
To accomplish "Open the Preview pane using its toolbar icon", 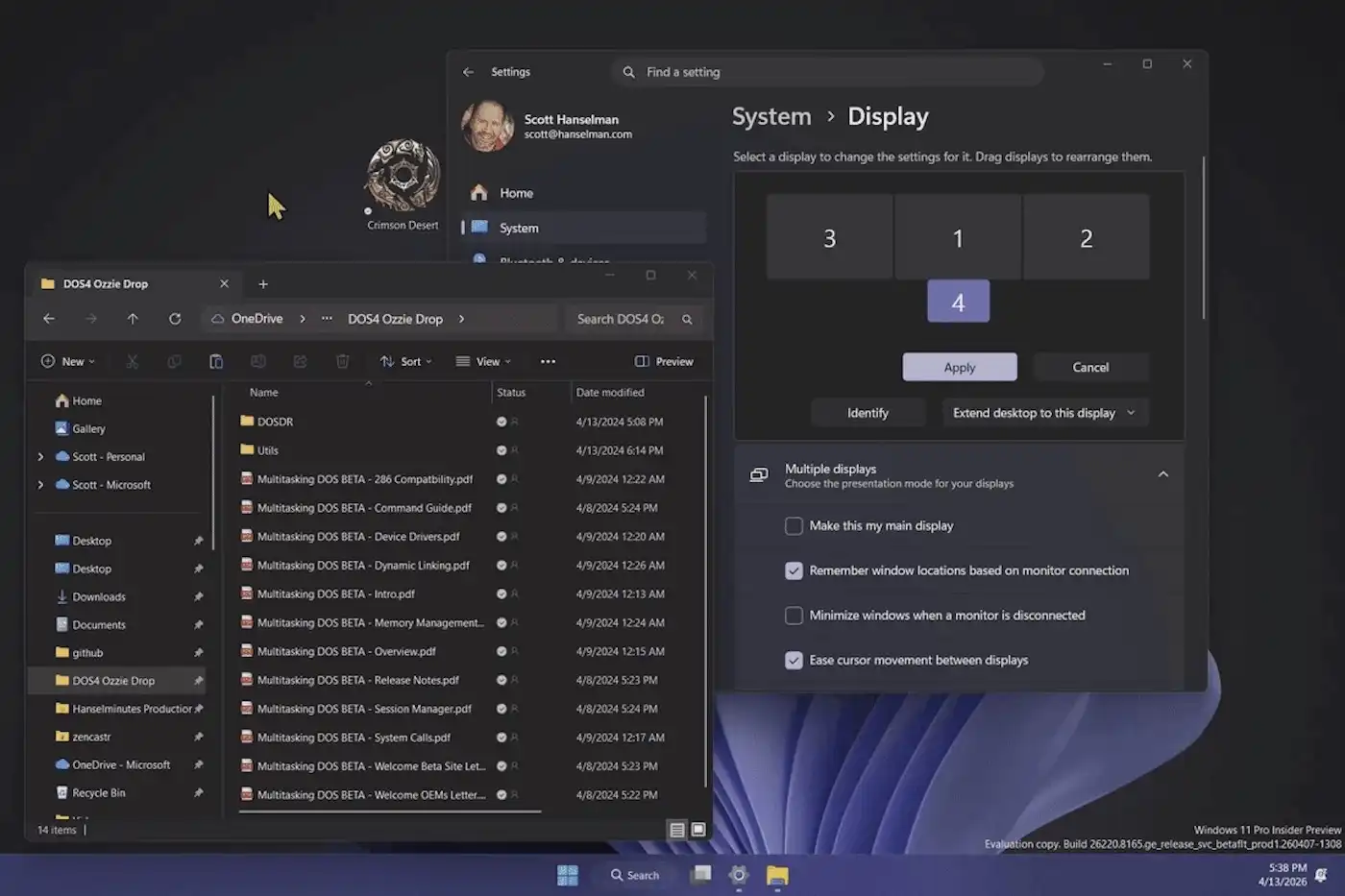I will (664, 361).
